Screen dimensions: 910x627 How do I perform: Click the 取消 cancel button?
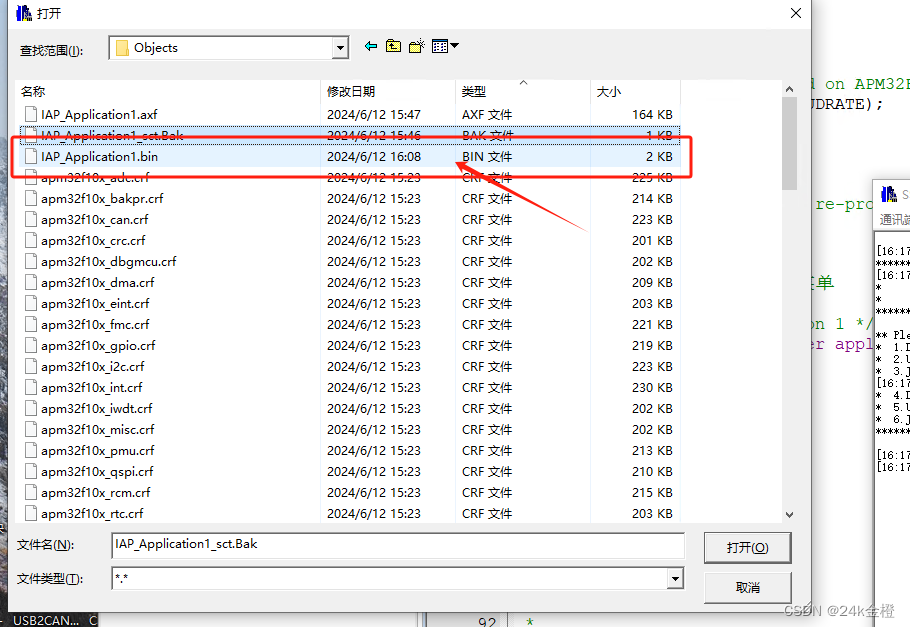click(x=747, y=585)
